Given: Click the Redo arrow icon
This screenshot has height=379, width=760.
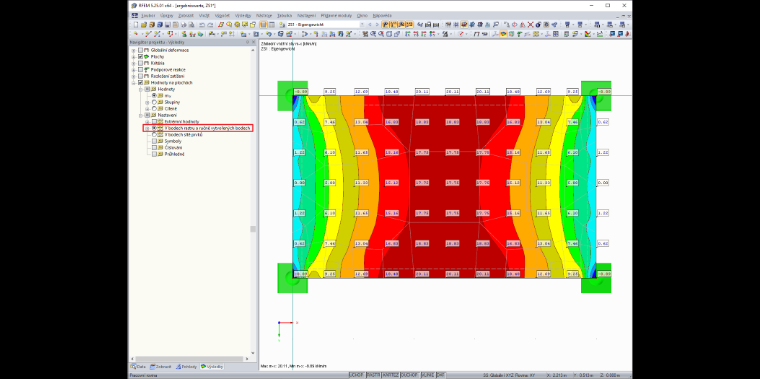Looking at the screenshot, I should click(x=210, y=24).
